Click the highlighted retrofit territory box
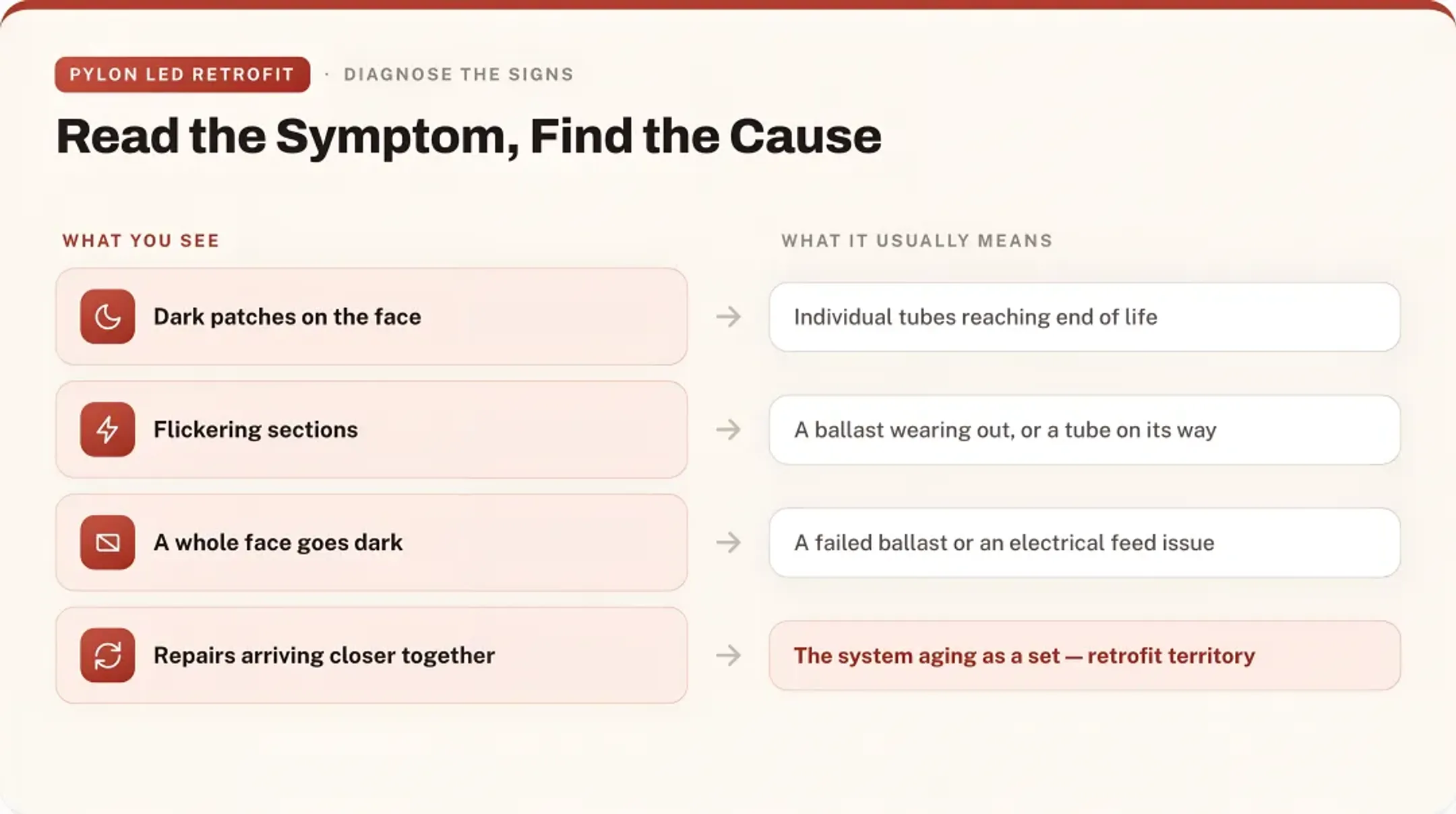1456x814 pixels. (1085, 655)
